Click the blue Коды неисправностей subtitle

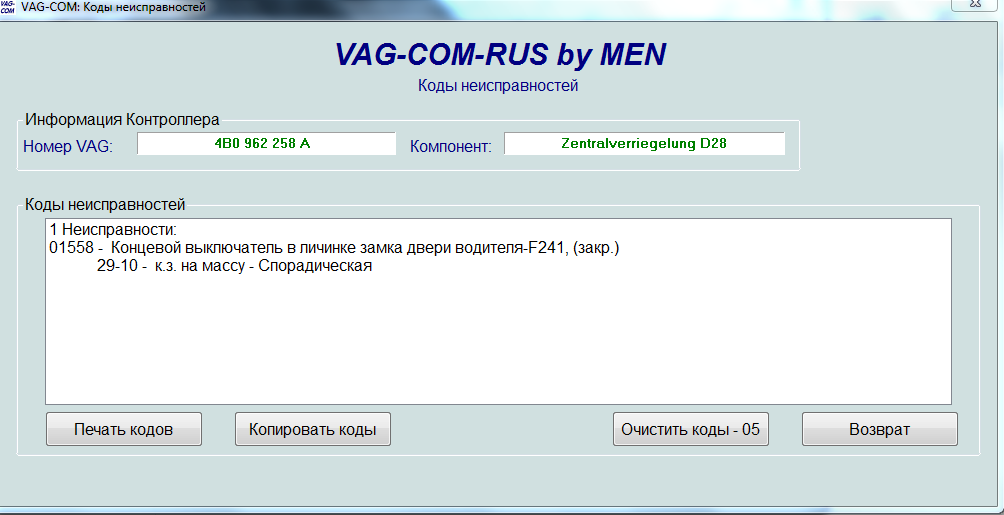[498, 86]
